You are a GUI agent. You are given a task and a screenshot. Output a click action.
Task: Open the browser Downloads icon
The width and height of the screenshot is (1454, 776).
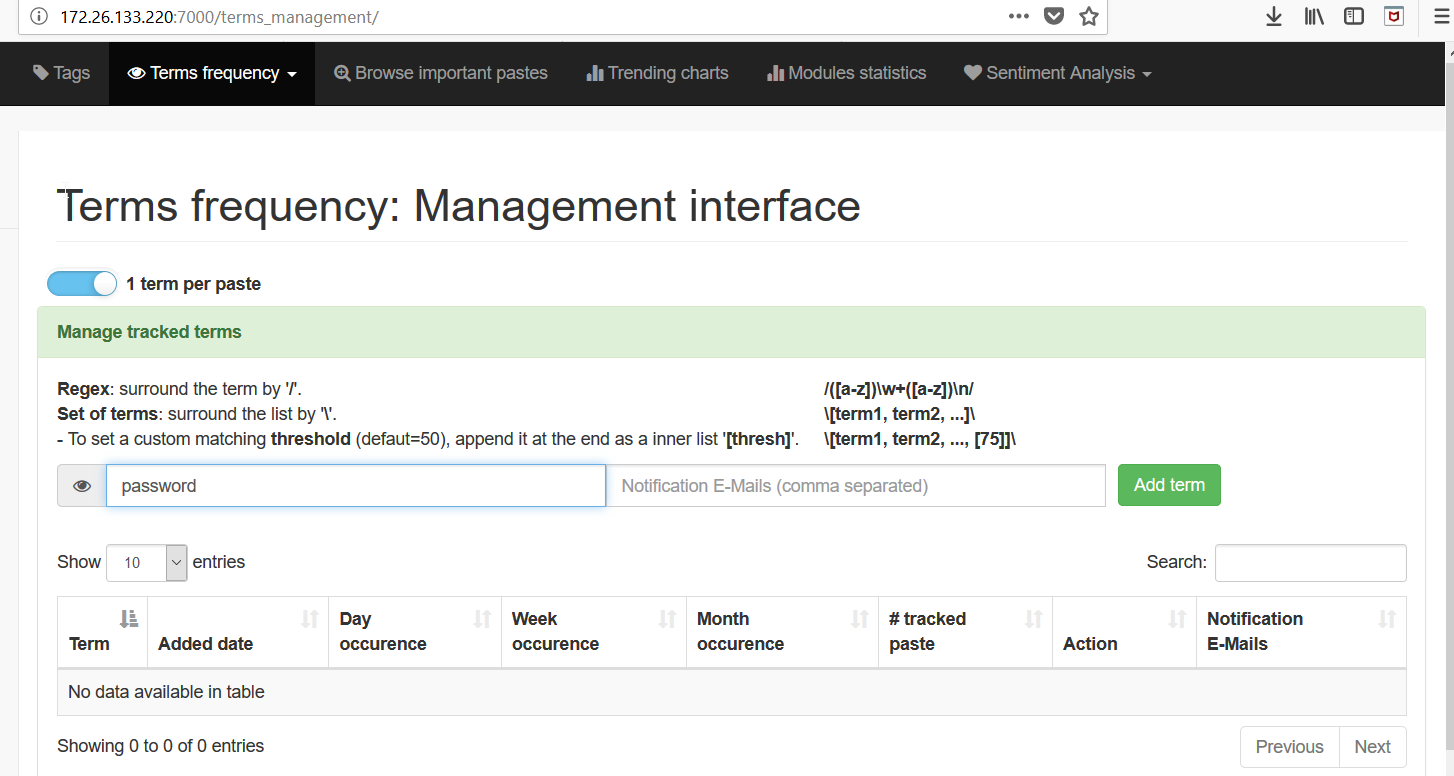pos(1273,16)
